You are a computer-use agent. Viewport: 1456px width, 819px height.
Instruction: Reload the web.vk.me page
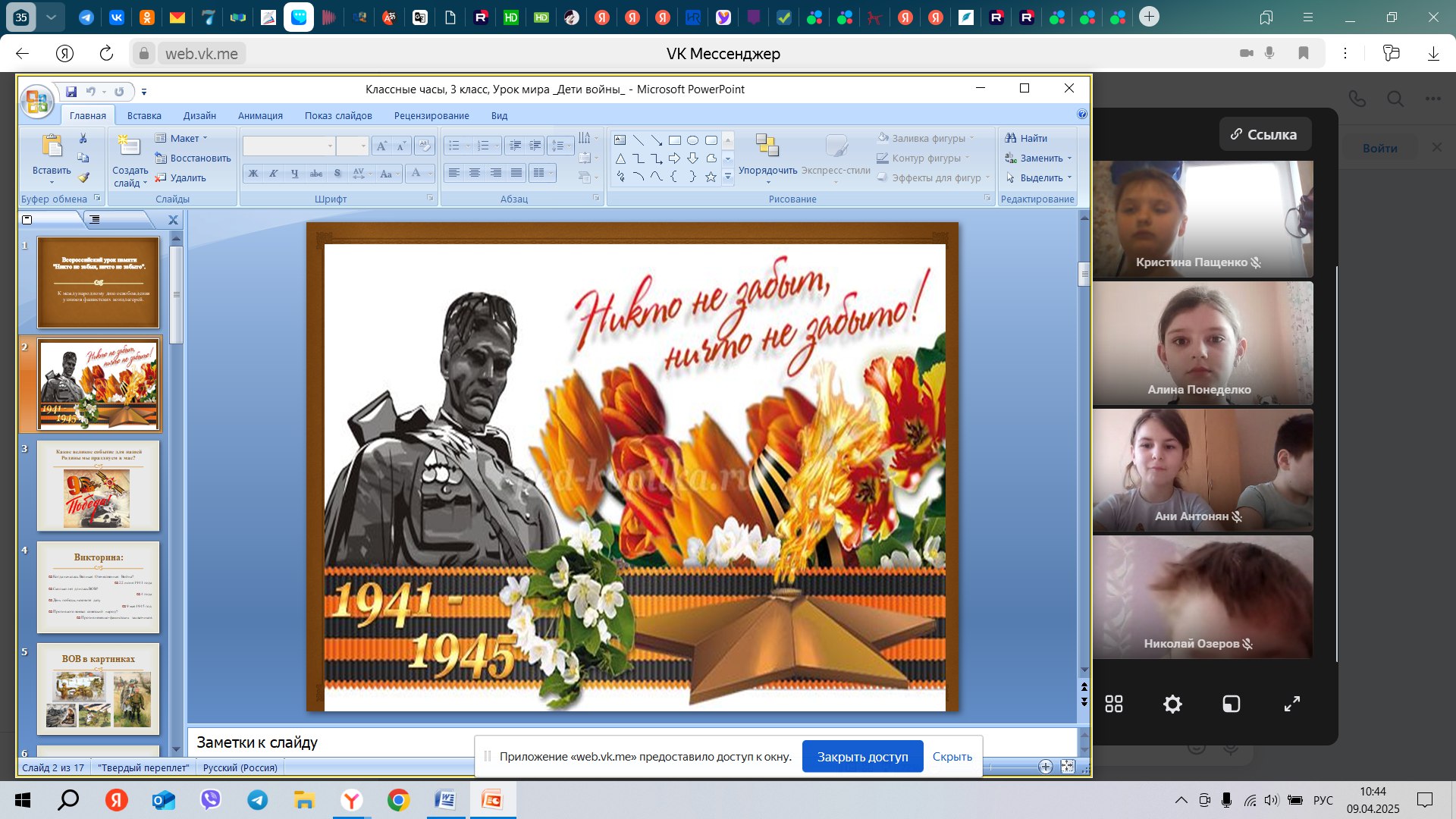(x=106, y=53)
